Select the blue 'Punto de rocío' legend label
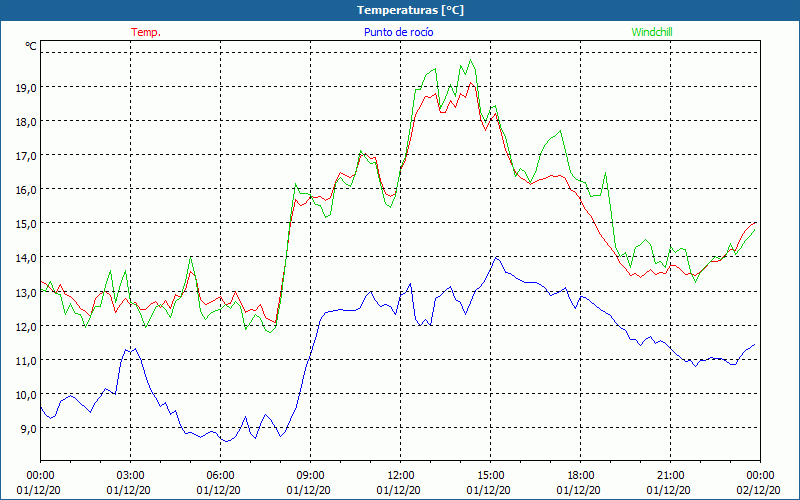 [x=398, y=32]
